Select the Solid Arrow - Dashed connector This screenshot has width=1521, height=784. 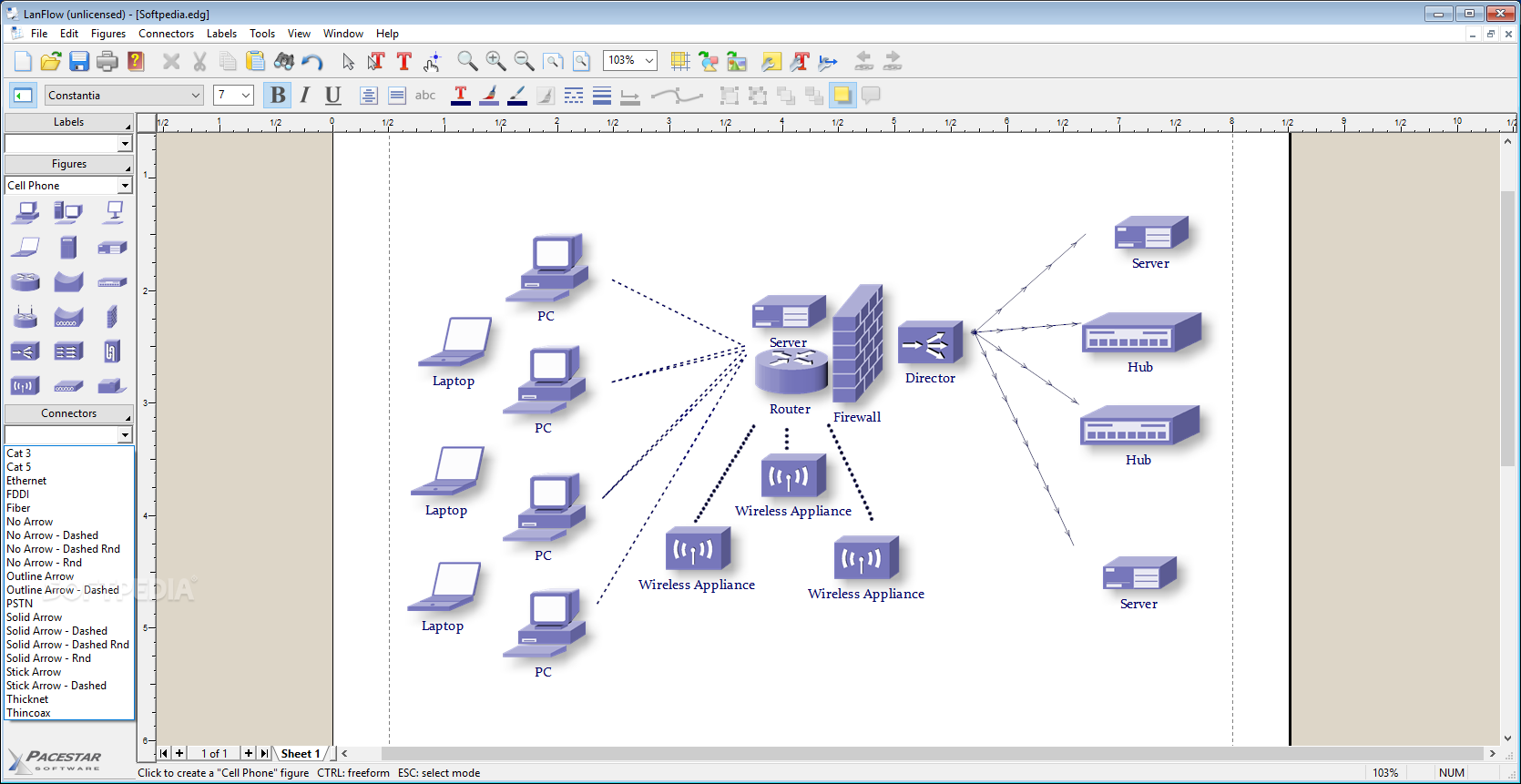56,631
